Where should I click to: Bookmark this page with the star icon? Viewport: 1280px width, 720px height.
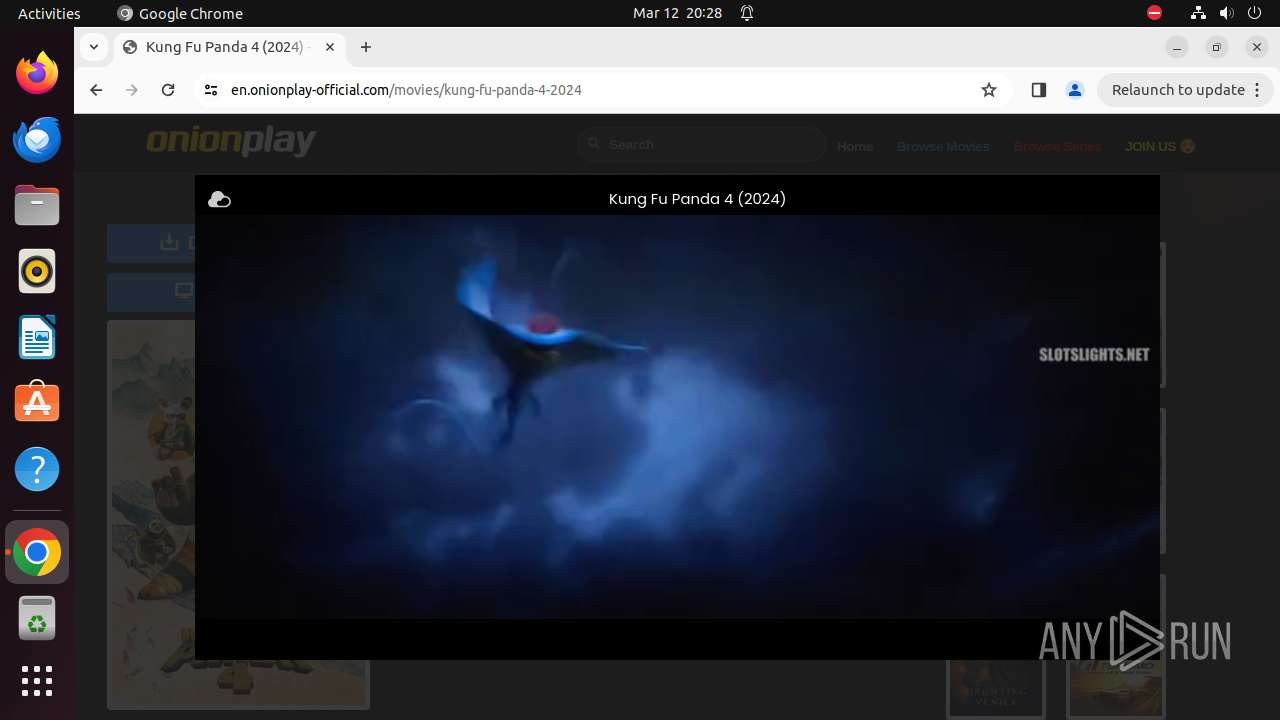pos(989,90)
